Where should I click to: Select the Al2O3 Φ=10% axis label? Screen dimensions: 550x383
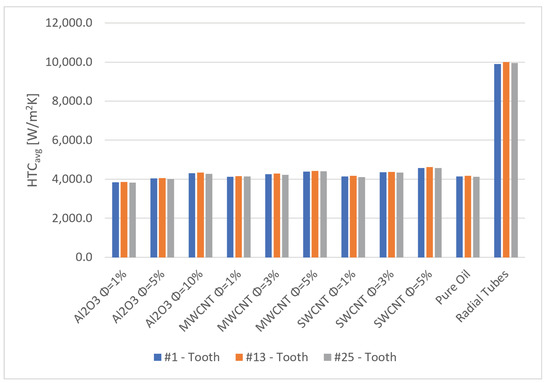pos(174,299)
